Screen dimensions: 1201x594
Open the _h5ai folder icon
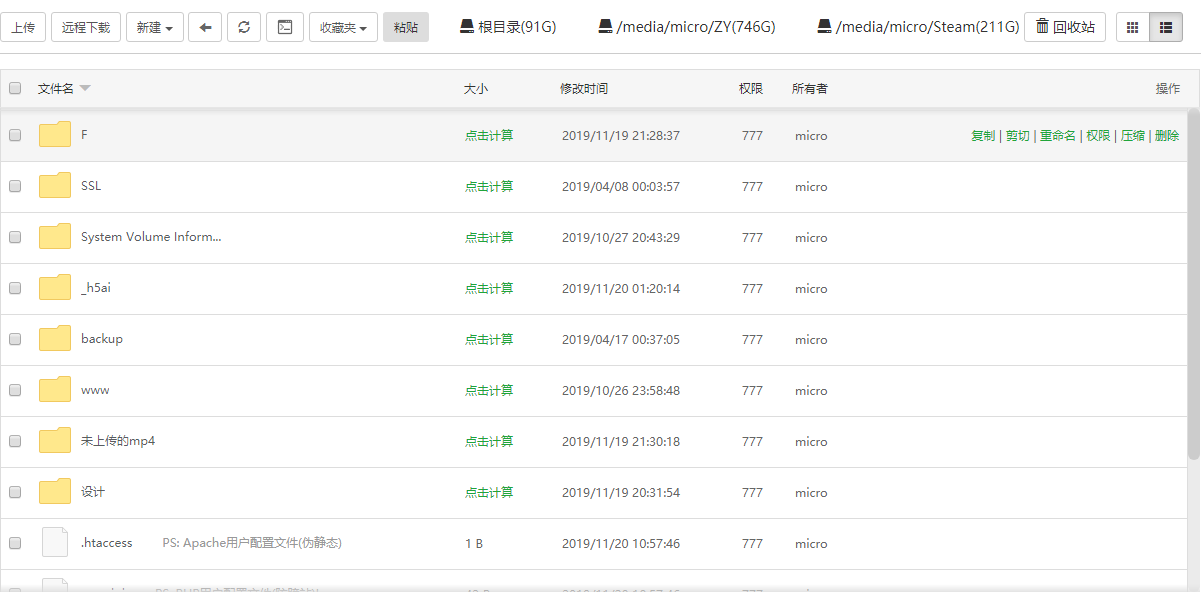(x=55, y=288)
